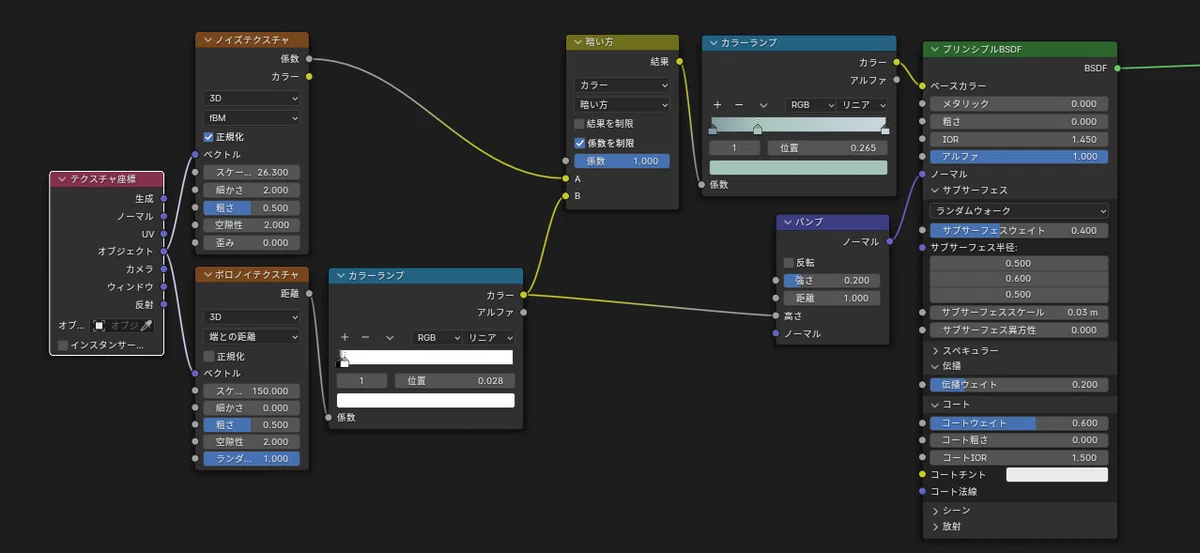Click the 位置 0.265 field in カラーランプ
This screenshot has width=1200, height=553.
[828, 148]
